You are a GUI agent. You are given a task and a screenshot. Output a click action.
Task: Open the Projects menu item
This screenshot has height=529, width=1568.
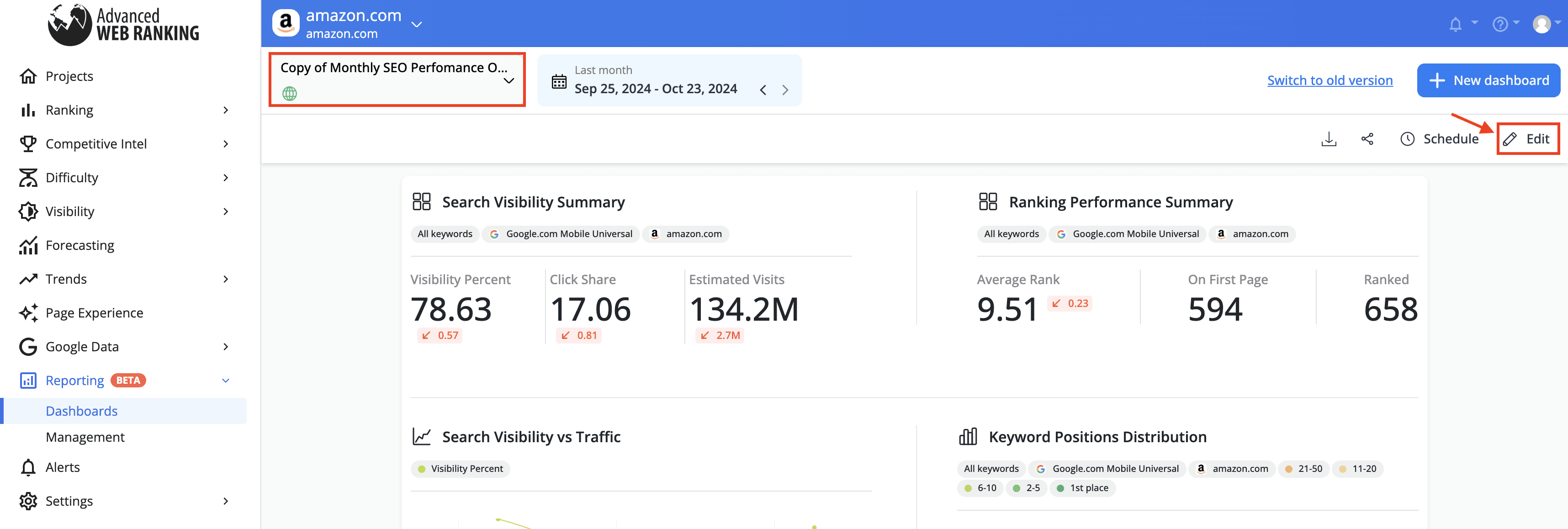[69, 76]
